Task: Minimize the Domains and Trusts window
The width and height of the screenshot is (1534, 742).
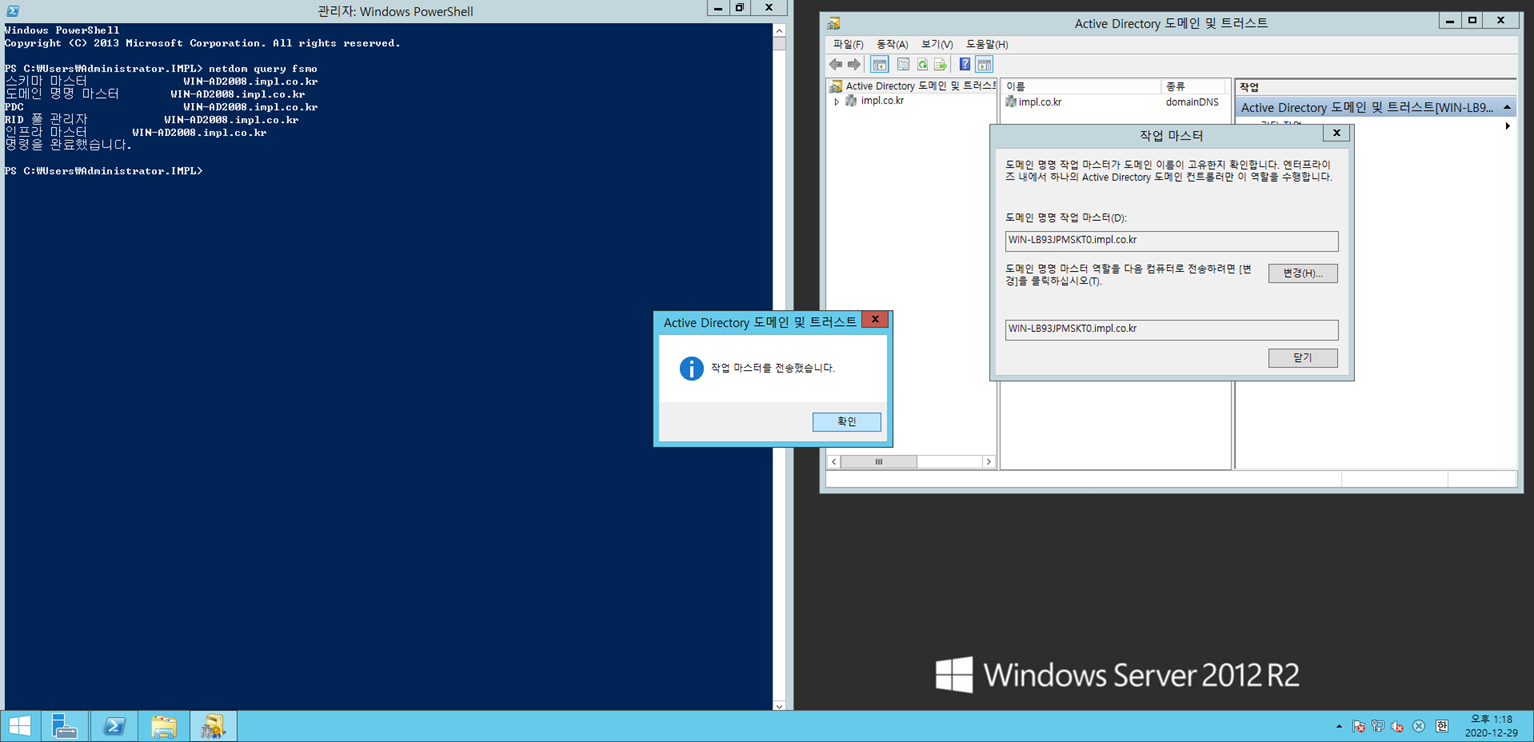Action: 1450,20
